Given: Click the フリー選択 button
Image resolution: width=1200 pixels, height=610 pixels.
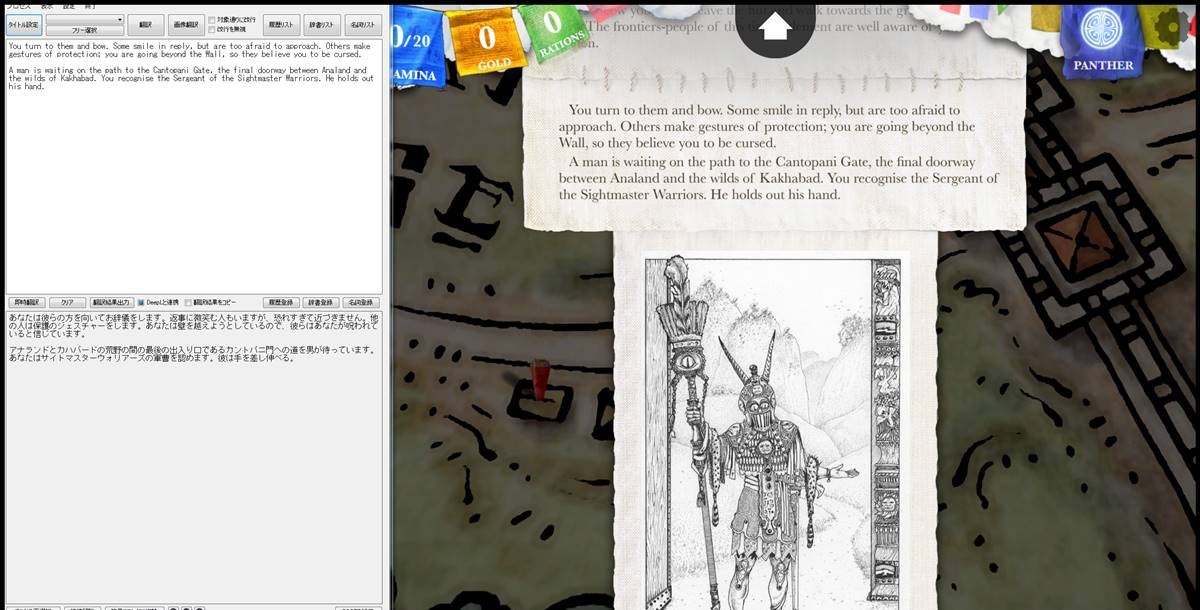Looking at the screenshot, I should tap(85, 31).
